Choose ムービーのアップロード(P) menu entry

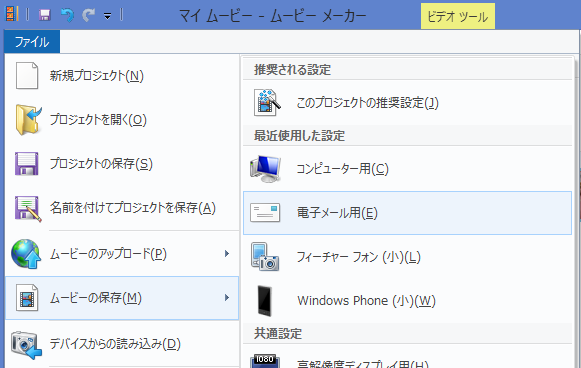(x=122, y=254)
